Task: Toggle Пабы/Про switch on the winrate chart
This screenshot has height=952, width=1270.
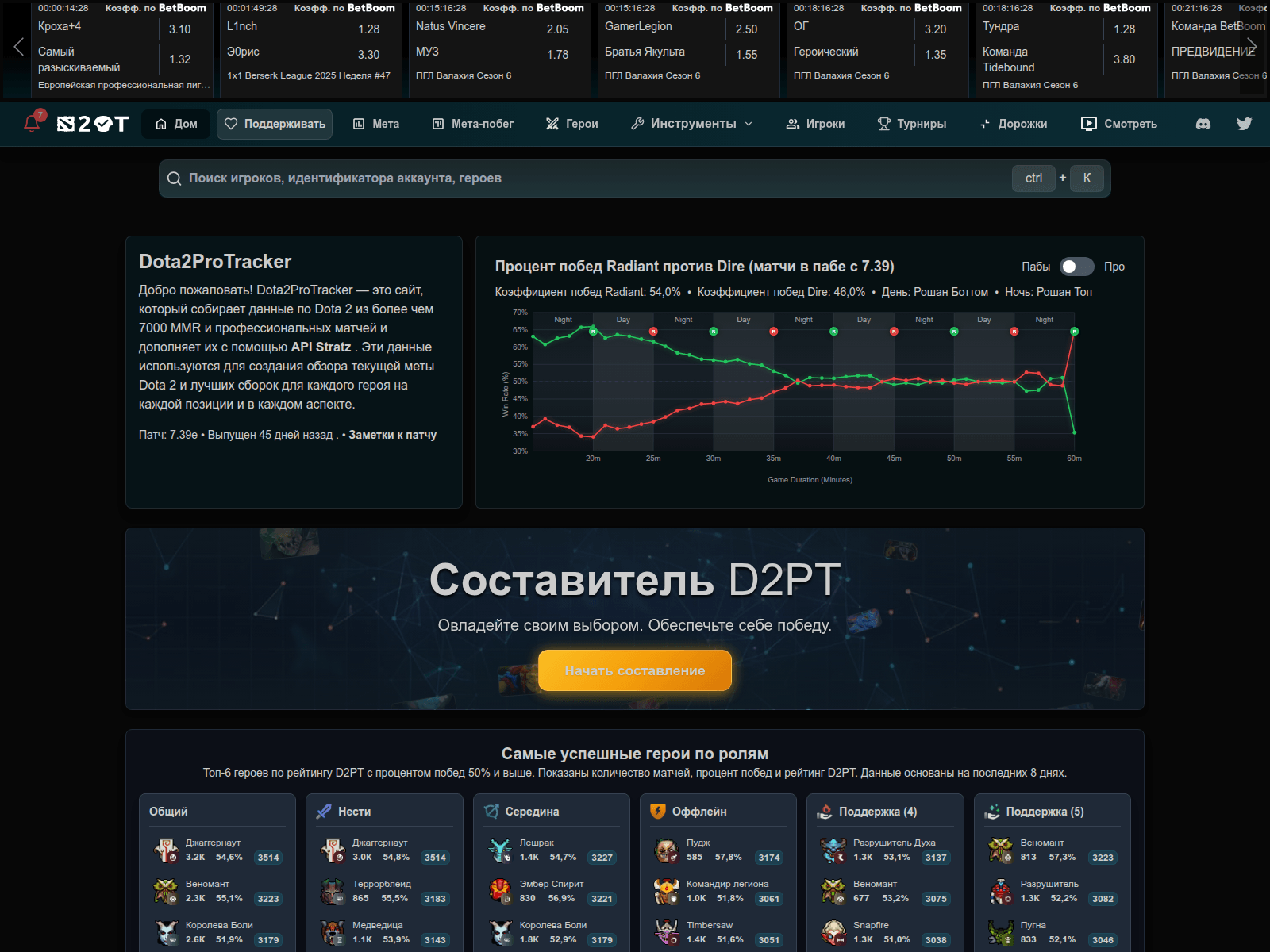Action: [1077, 267]
